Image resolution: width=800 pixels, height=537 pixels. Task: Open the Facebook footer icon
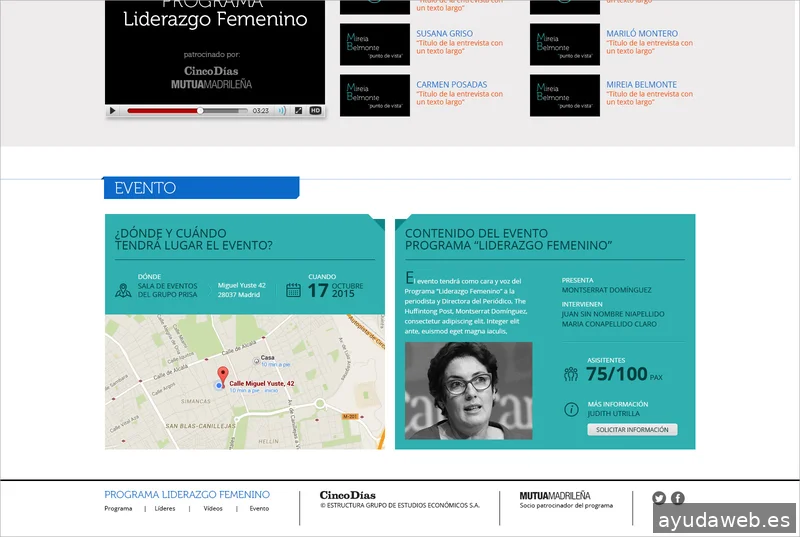coord(678,498)
